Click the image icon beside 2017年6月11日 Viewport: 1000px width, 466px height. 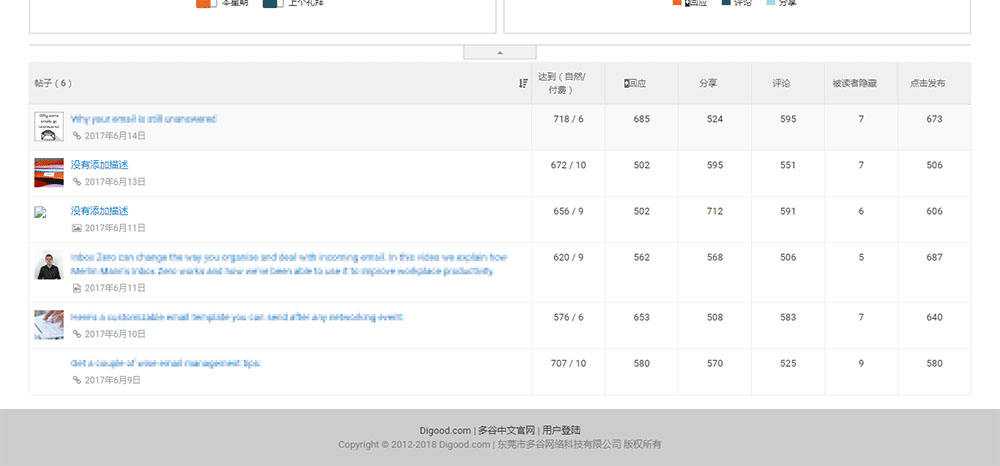click(77, 228)
